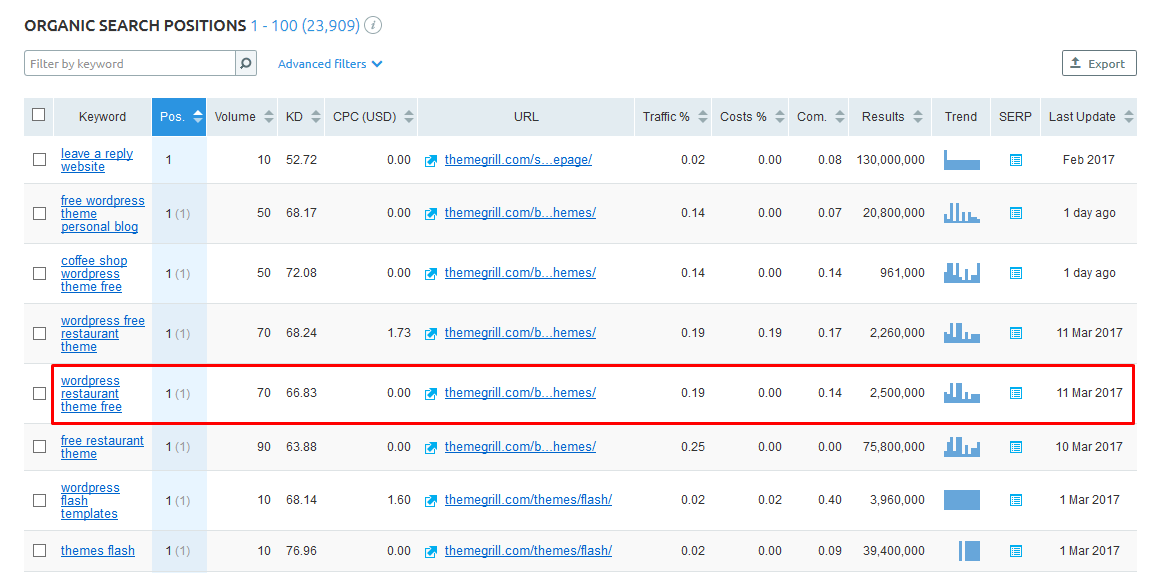Click the URL column header

tap(527, 117)
